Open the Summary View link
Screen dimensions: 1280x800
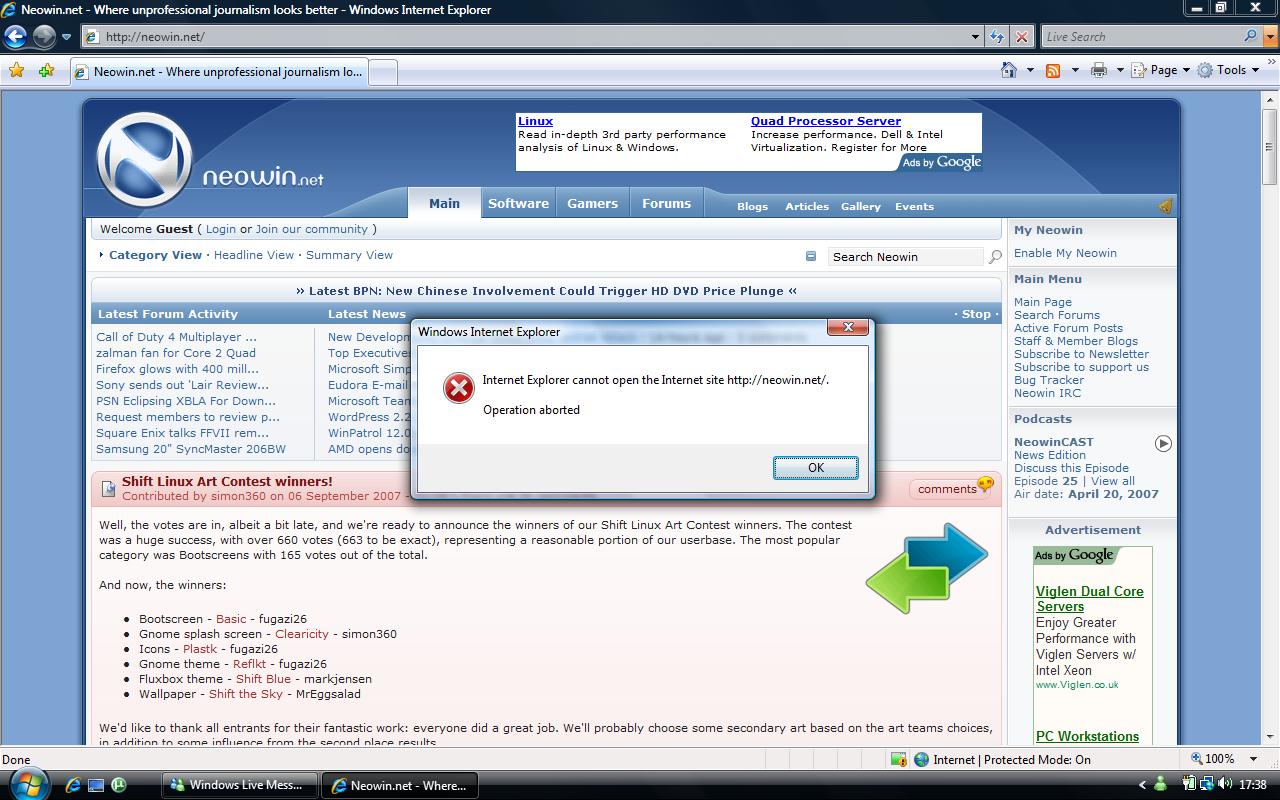[x=349, y=255]
